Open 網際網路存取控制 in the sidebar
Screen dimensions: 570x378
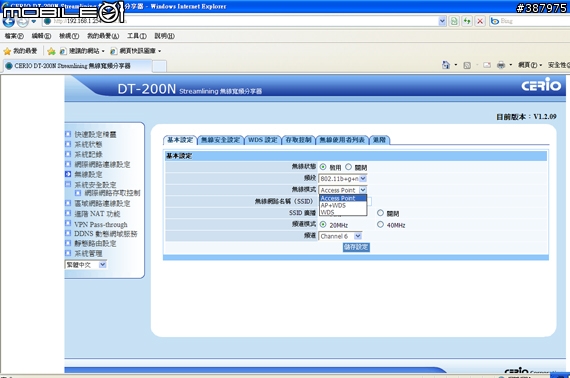[112, 193]
